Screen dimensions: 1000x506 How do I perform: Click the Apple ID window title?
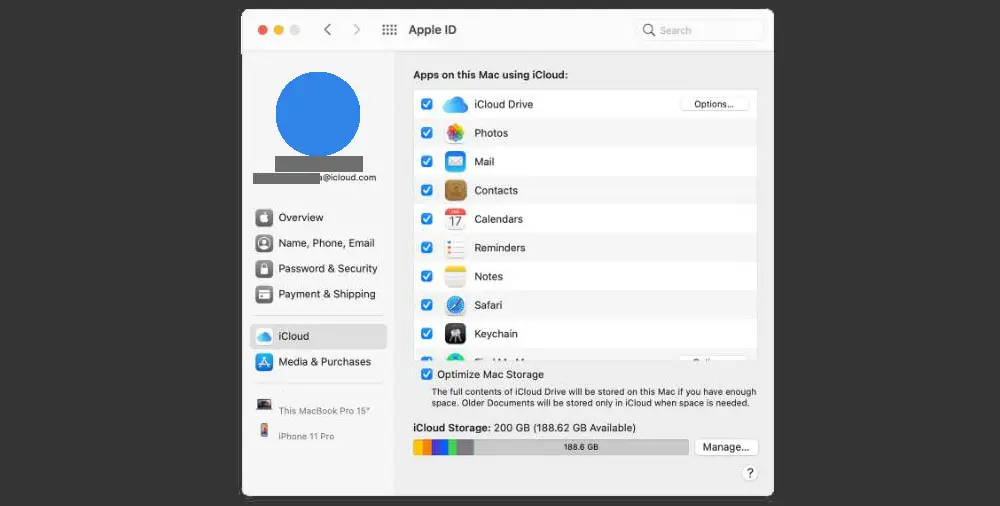coord(432,30)
